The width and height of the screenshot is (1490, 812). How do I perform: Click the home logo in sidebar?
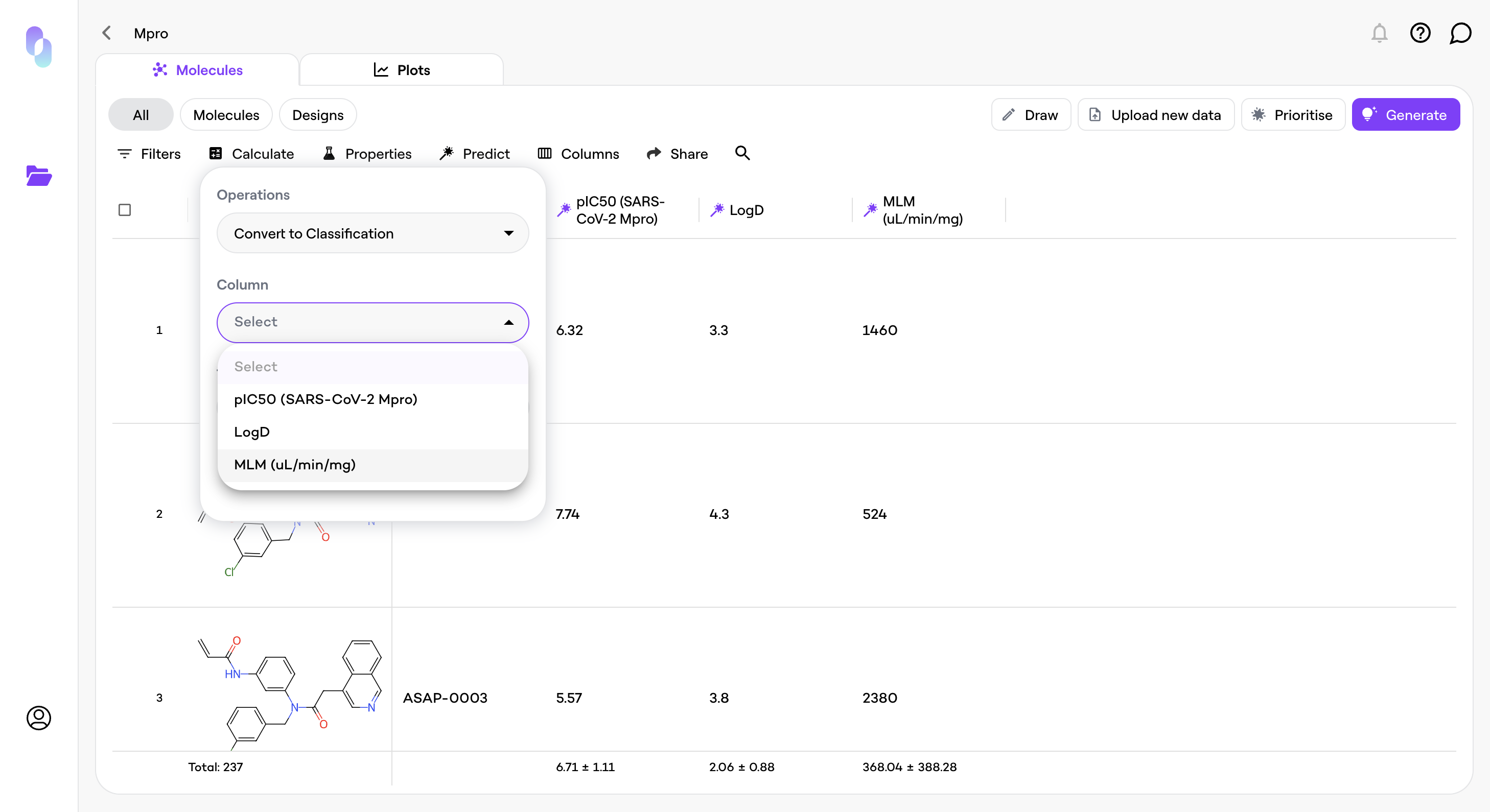(x=39, y=46)
